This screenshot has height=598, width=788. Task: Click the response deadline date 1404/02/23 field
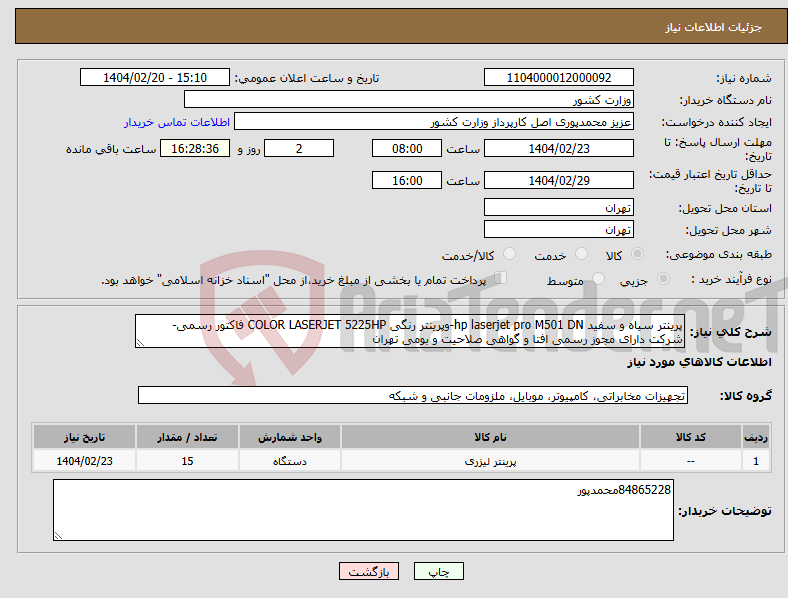point(558,148)
